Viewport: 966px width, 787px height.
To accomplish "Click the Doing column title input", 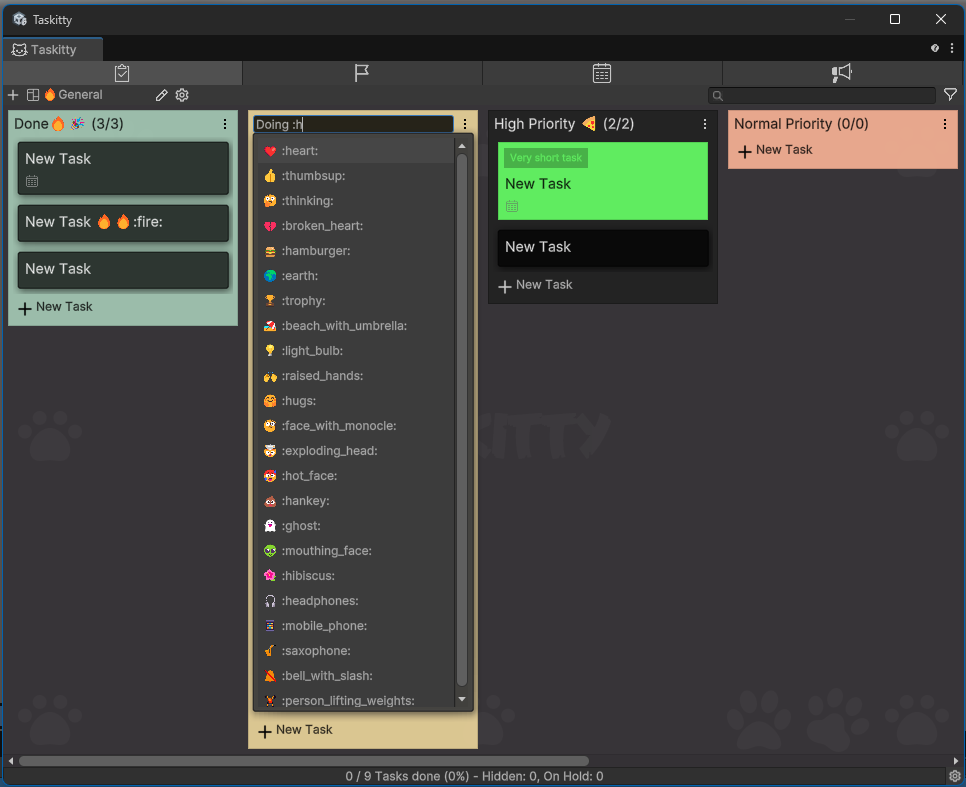I will pos(353,124).
